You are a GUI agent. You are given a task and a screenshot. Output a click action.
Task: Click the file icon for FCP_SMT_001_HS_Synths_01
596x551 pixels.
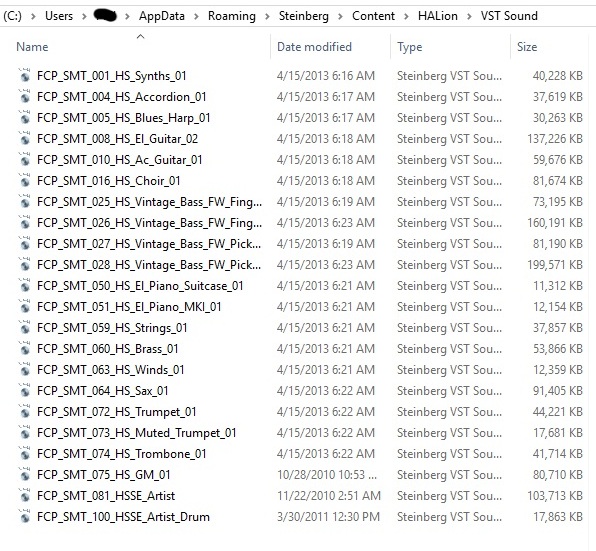[24, 75]
